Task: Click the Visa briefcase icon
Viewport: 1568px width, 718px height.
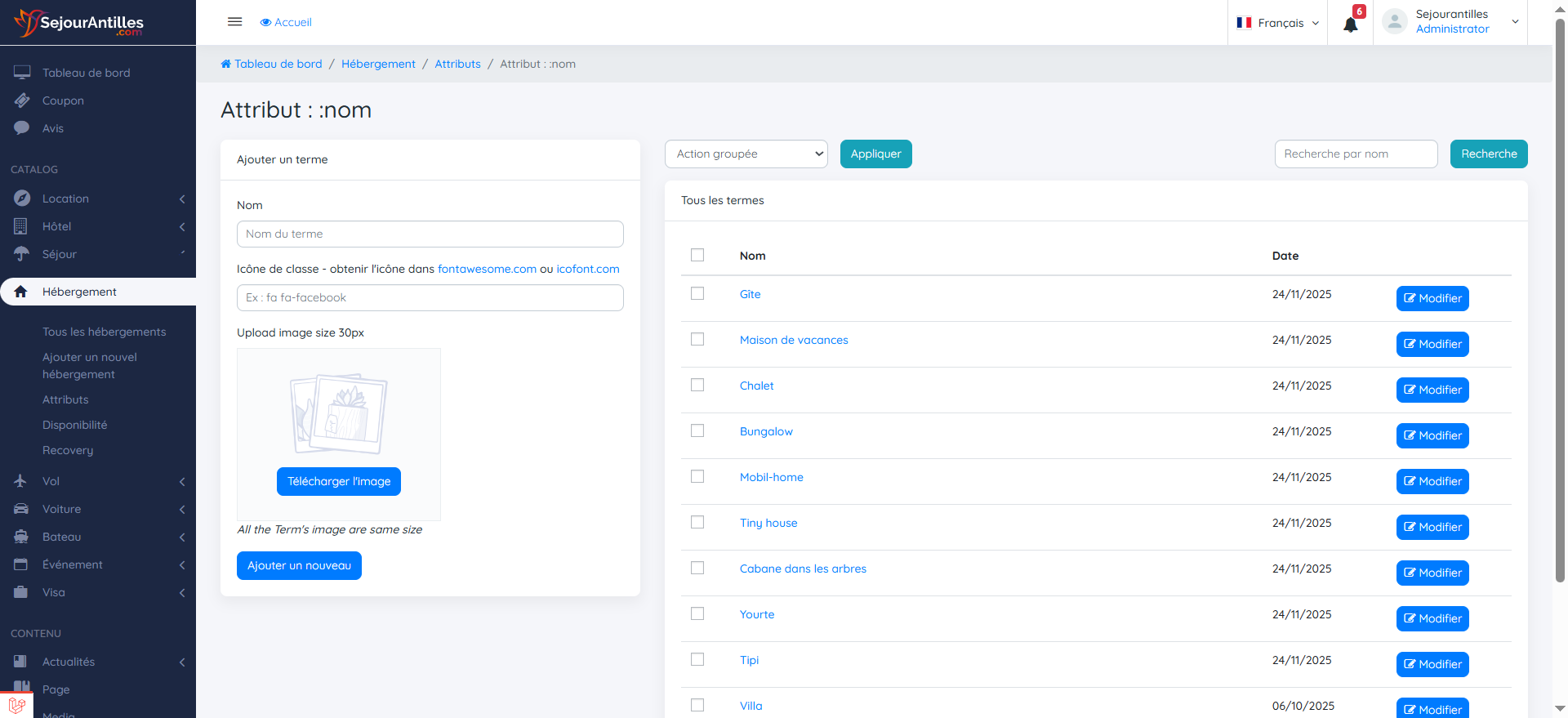Action: tap(21, 592)
